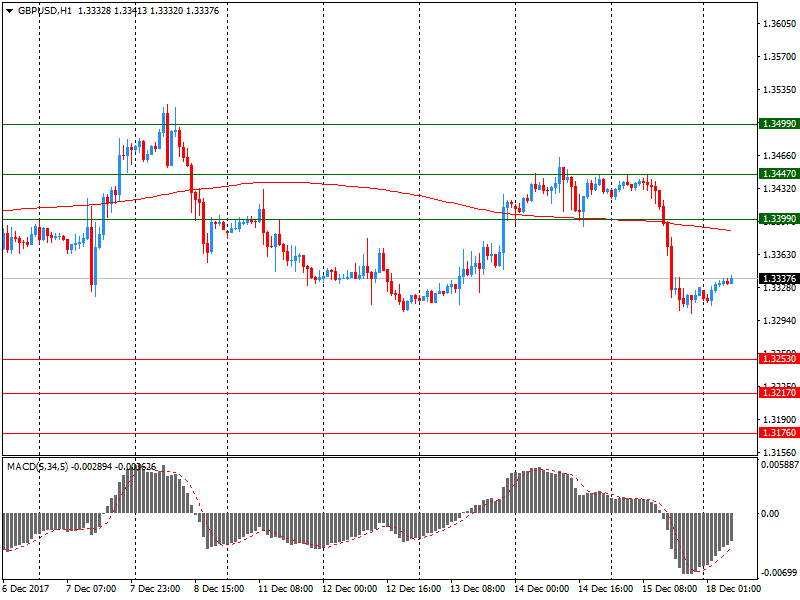Click the MACD(5,34,5) indicator label
The image size is (800, 600).
tap(37, 467)
